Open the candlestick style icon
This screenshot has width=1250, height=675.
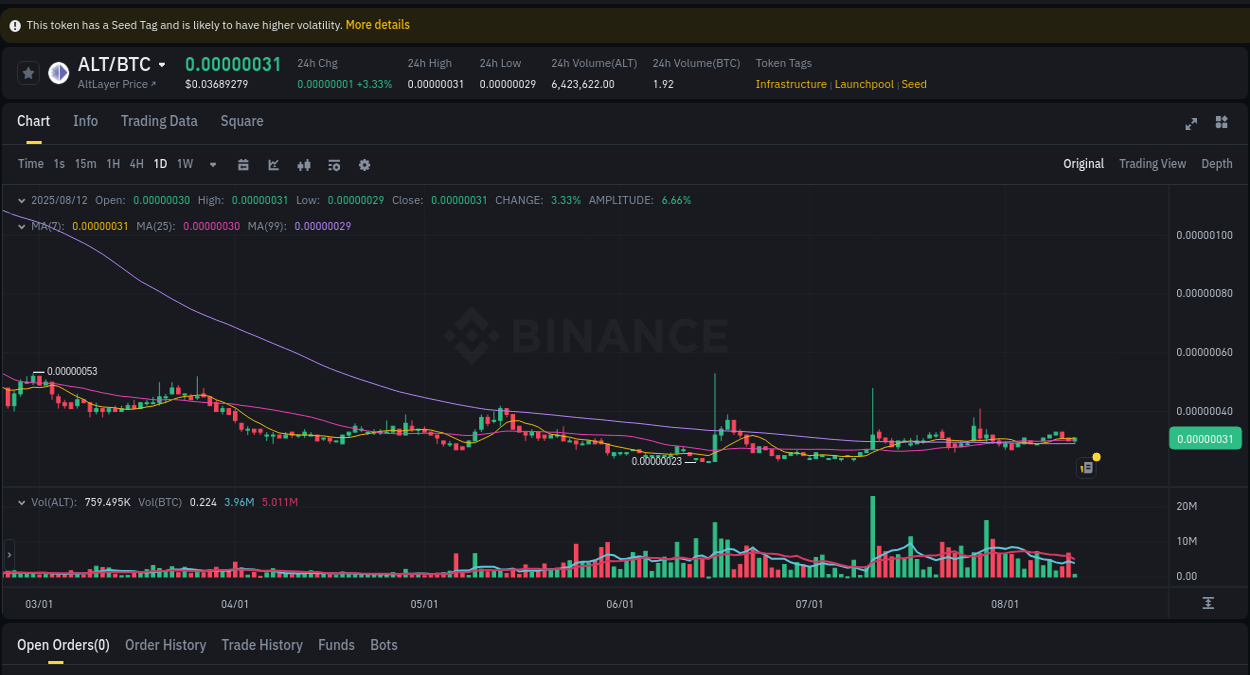click(x=304, y=164)
